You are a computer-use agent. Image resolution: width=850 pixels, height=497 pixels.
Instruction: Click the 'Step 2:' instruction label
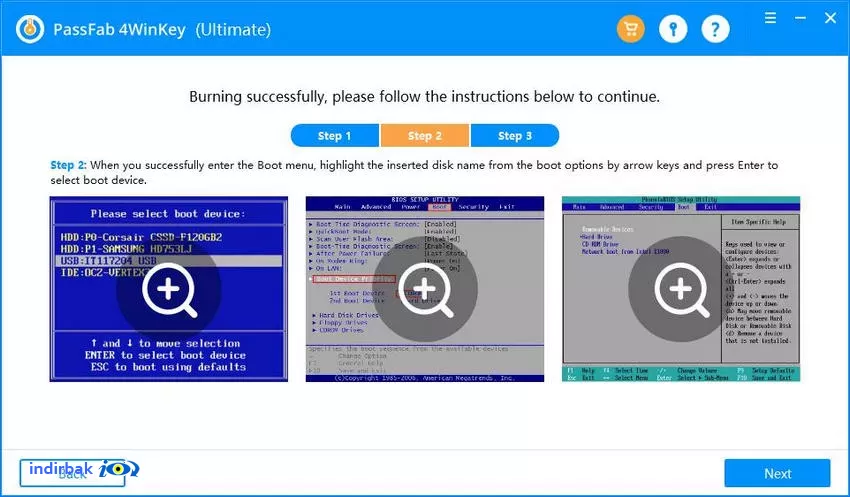coord(68,165)
